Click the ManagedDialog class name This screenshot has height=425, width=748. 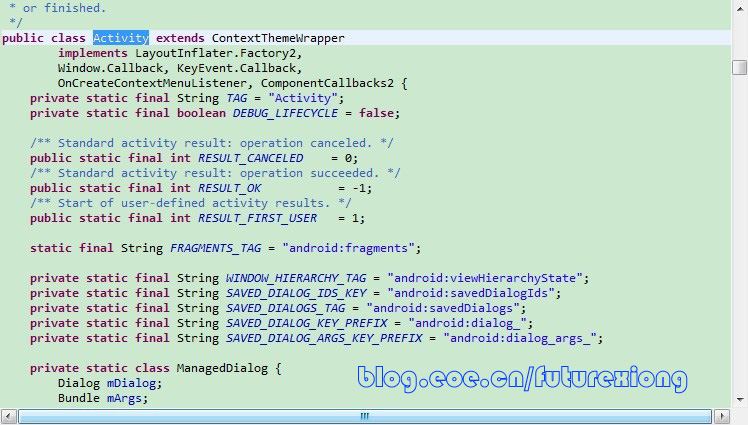click(222, 368)
